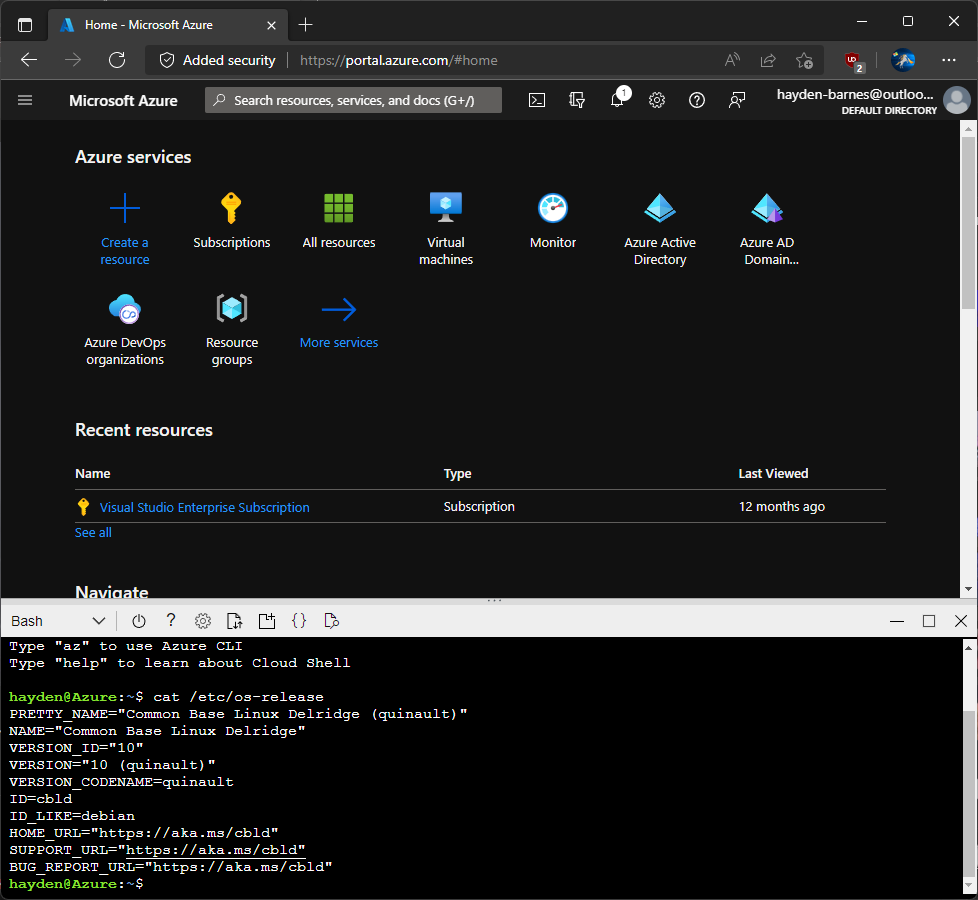Click the search resources input field
Screen dimensions: 978x900
point(354,100)
